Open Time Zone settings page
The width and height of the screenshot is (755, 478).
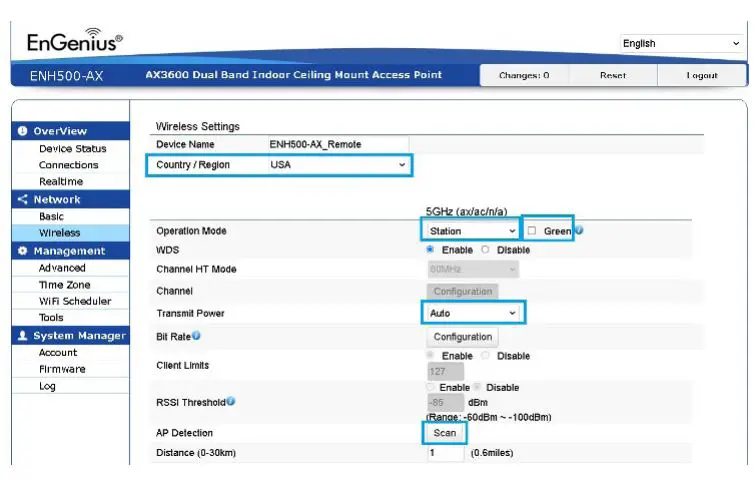click(65, 284)
